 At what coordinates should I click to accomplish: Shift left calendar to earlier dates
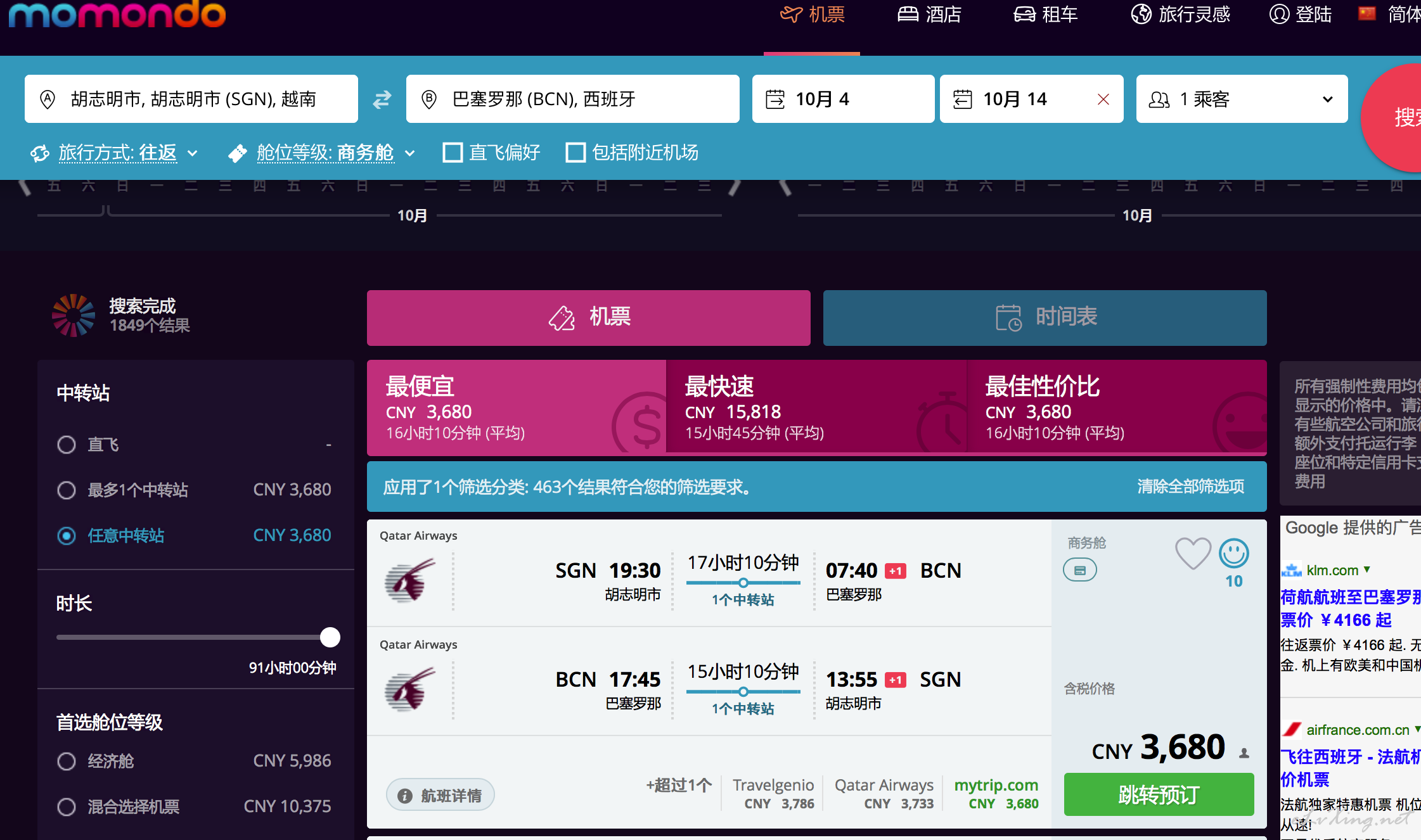[x=25, y=187]
